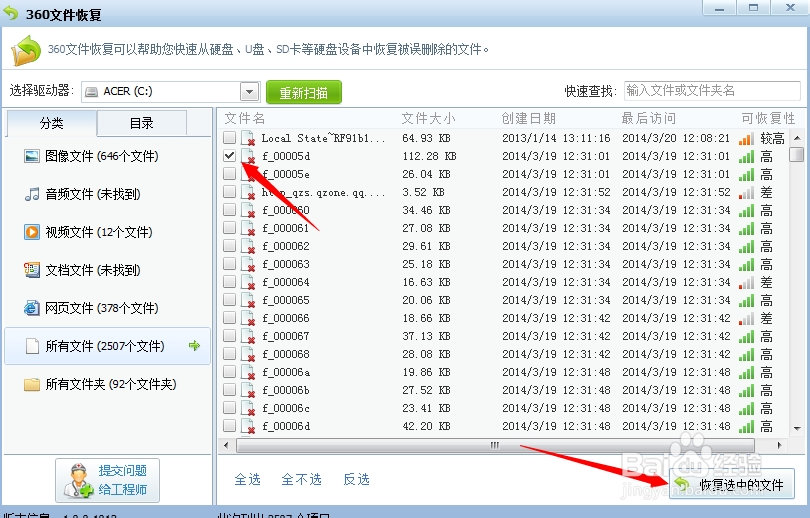Select the checkbox for f_000061
810x518 pixels.
point(229,227)
